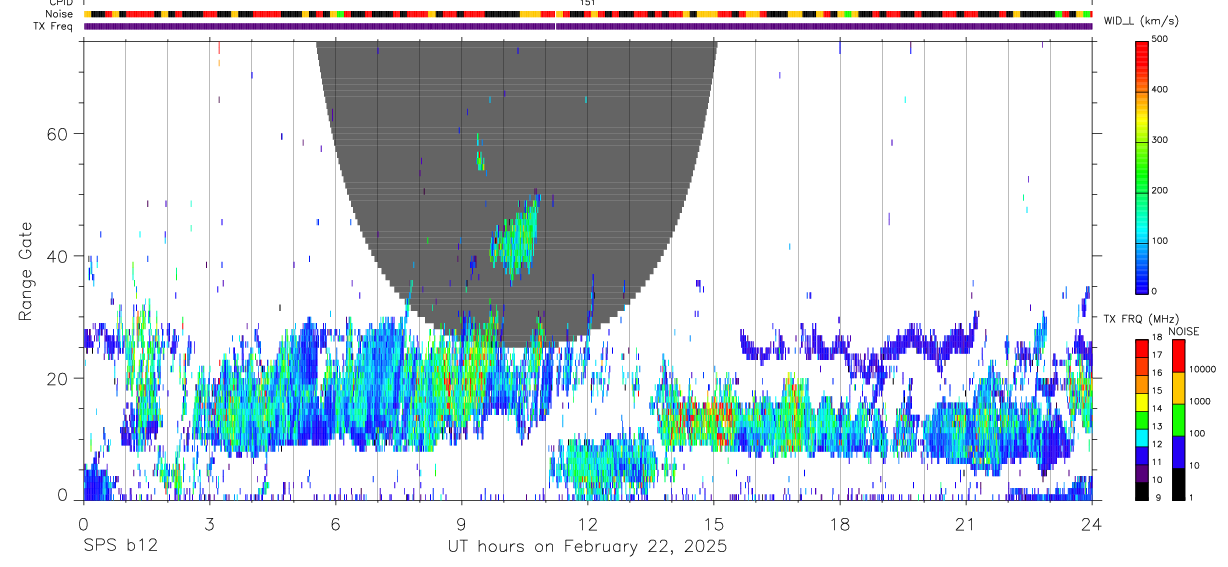This screenshot has width=1228, height=567.
Task: Click the x-axis tick label 15
Action: tap(713, 524)
